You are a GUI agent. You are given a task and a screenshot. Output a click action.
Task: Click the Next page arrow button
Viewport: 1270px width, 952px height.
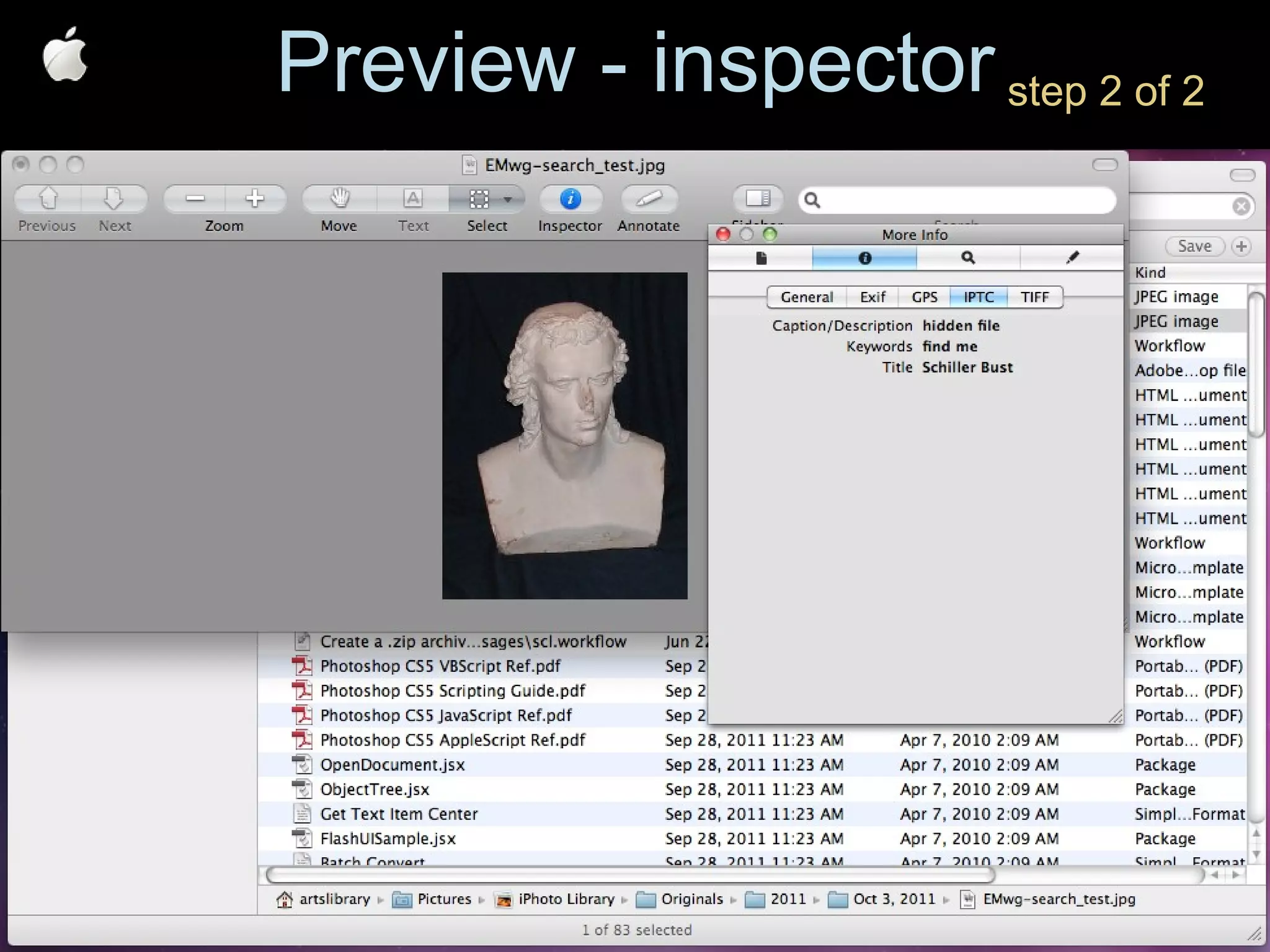coord(114,199)
